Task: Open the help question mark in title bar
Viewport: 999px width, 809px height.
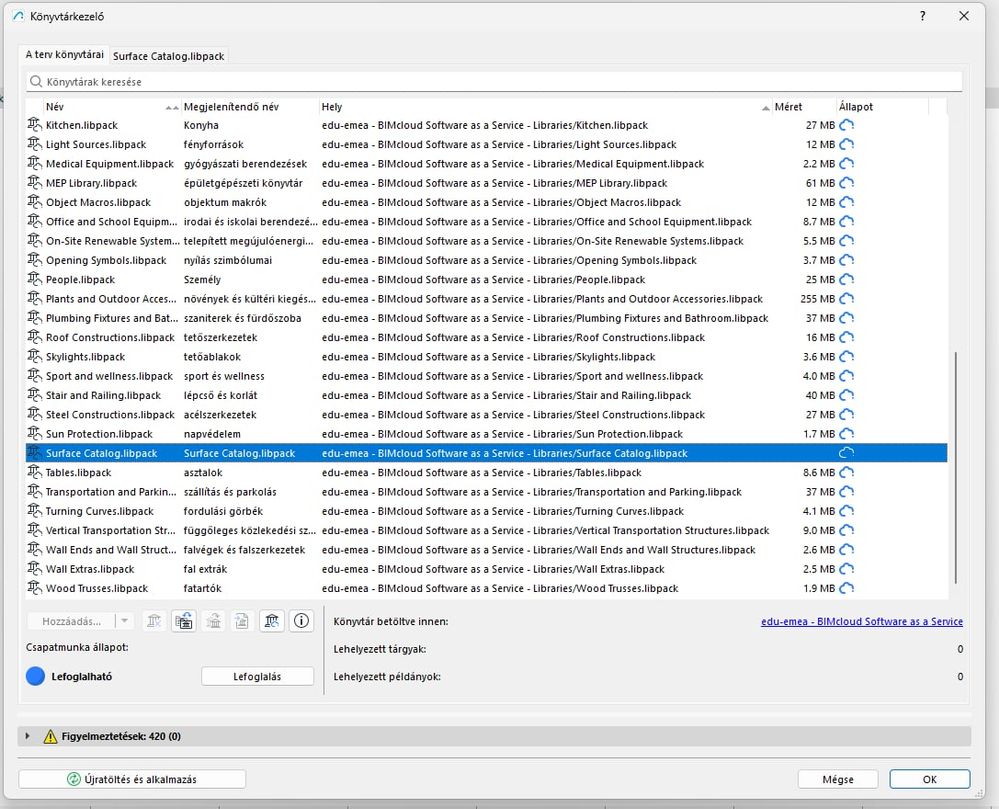Action: click(922, 16)
